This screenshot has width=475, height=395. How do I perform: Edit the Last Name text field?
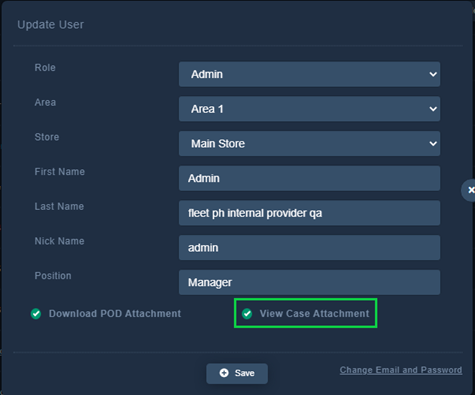(309, 213)
